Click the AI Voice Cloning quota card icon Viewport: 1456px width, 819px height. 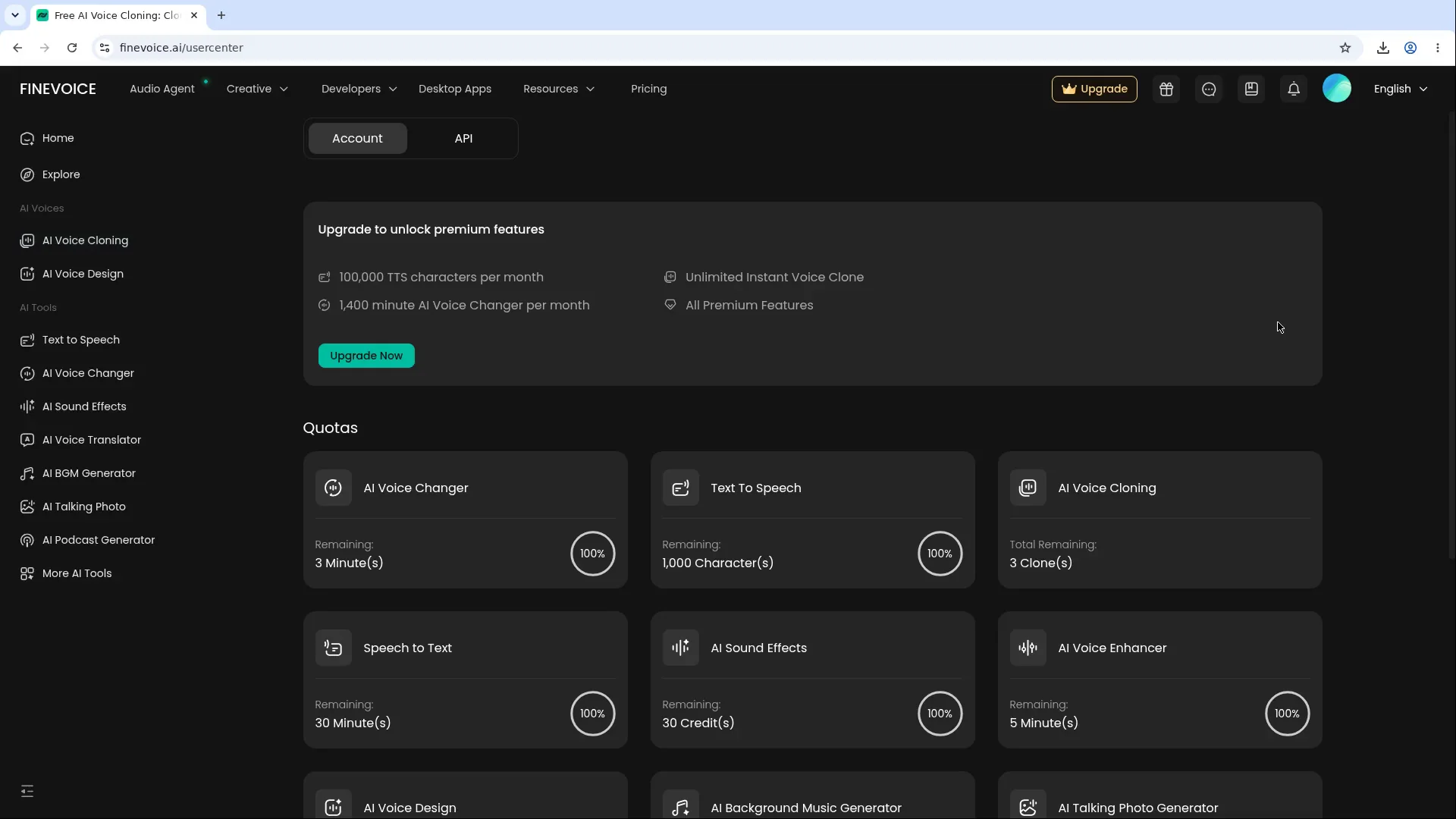pos(1028,488)
